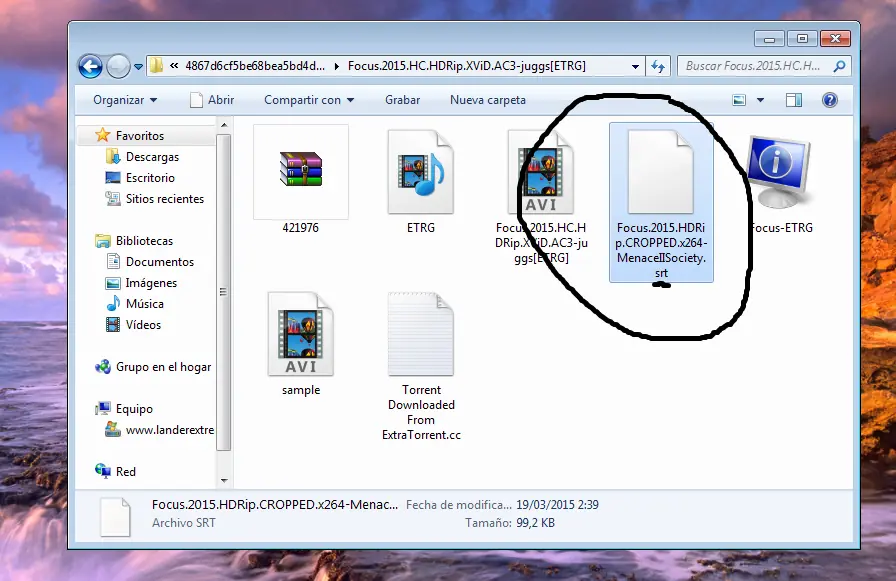Click the 421976 file name label
The image size is (896, 581).
coord(301,228)
